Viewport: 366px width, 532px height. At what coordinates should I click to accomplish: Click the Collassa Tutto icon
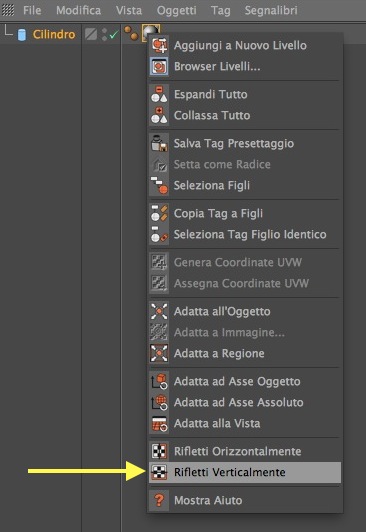pyautogui.click(x=159, y=115)
